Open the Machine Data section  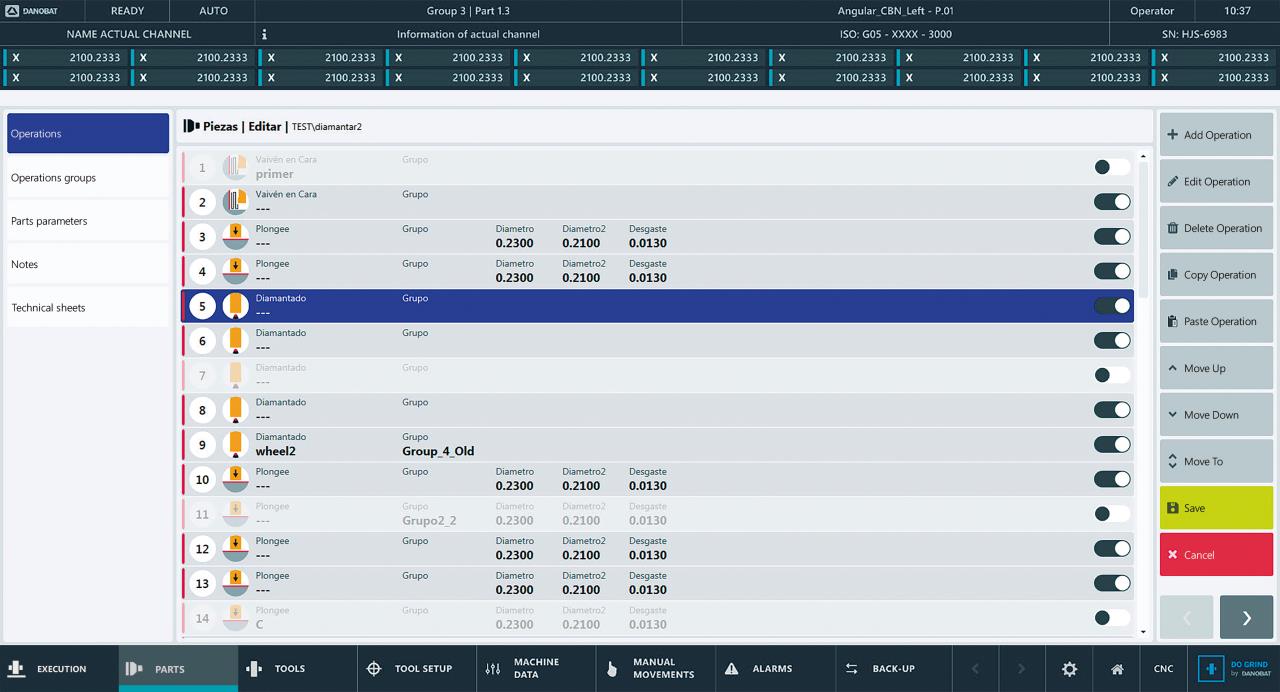[536, 669]
